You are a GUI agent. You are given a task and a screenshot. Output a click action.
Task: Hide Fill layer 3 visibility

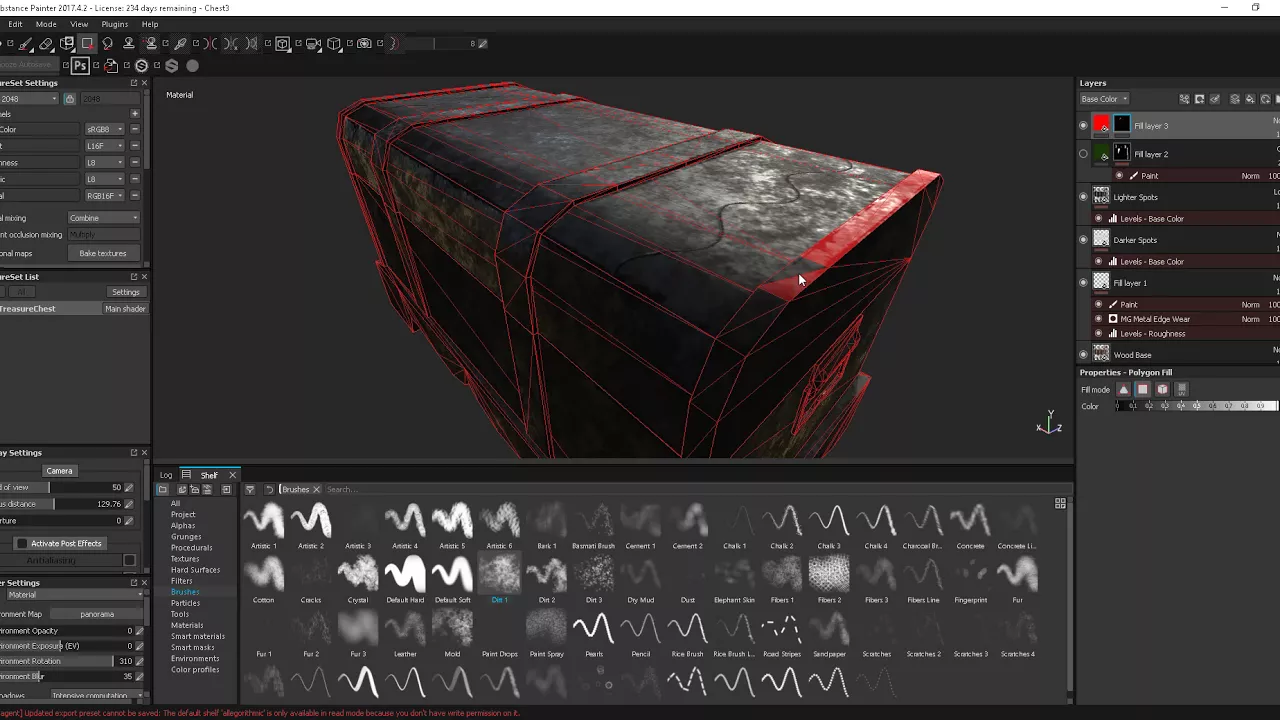click(1083, 125)
